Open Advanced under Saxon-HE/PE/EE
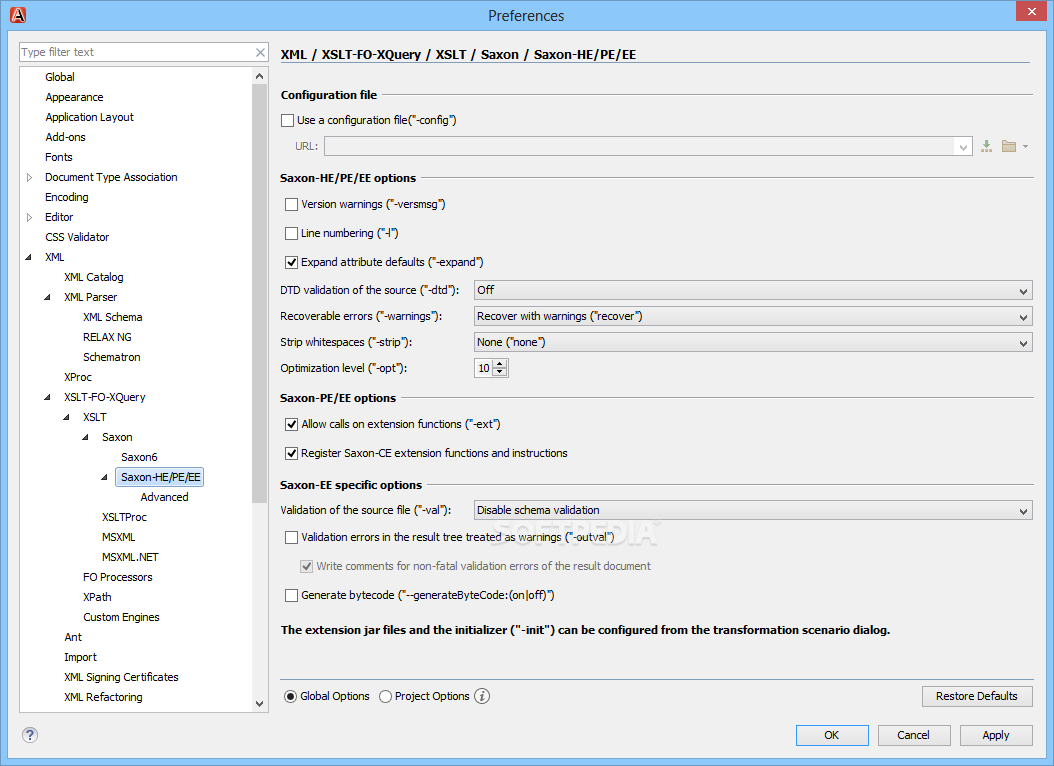The width and height of the screenshot is (1054, 766). [164, 497]
